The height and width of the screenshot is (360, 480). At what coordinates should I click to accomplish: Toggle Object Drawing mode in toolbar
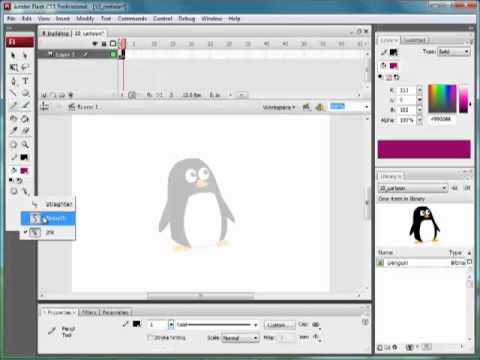(13, 191)
